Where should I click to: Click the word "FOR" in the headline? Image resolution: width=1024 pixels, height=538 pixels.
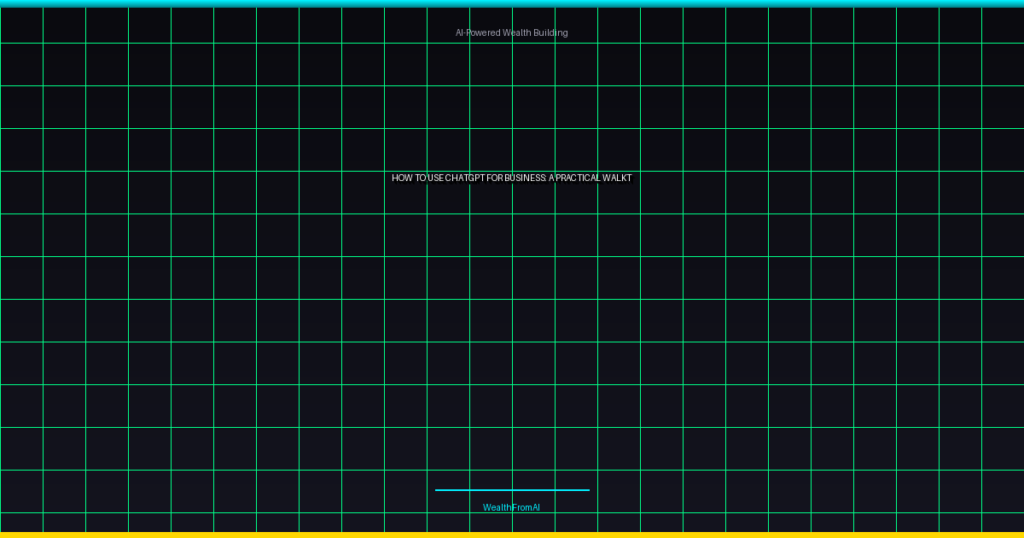495,178
